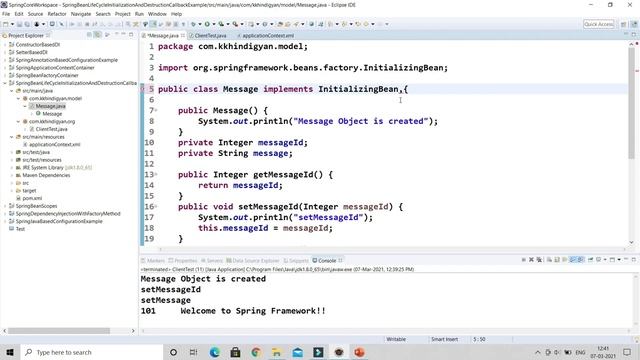This screenshot has height=360, width=640.
Task: Select the SpringBeanScopes project
Action: coord(36,206)
